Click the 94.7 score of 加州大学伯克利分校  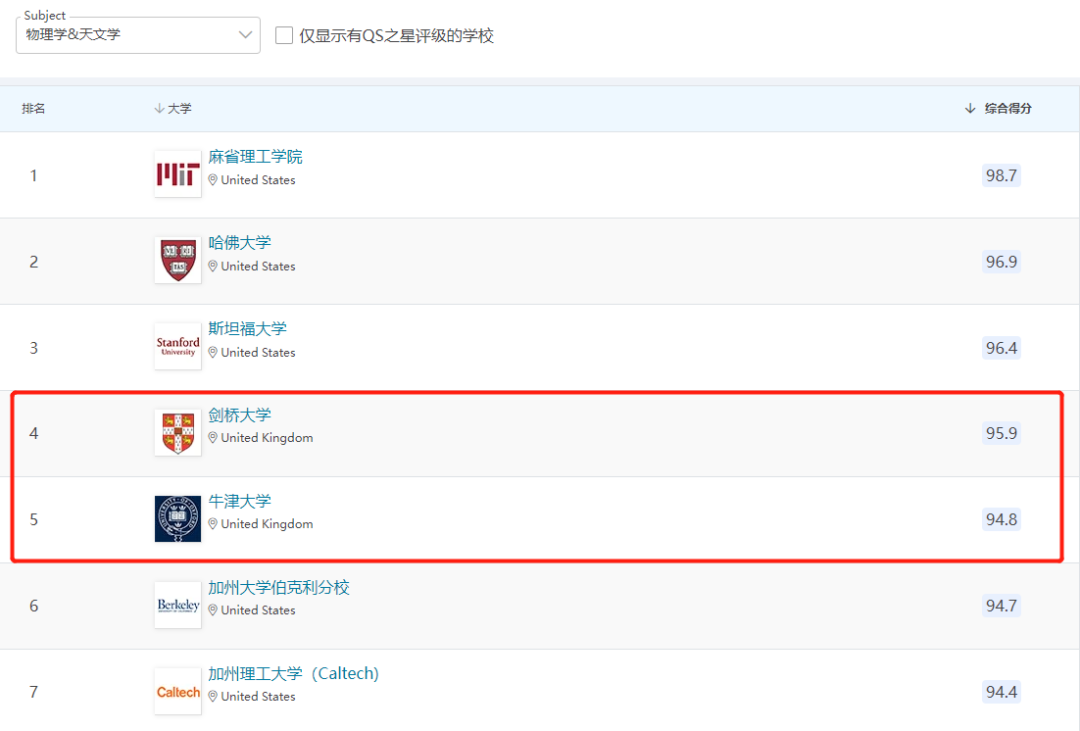click(x=1001, y=605)
